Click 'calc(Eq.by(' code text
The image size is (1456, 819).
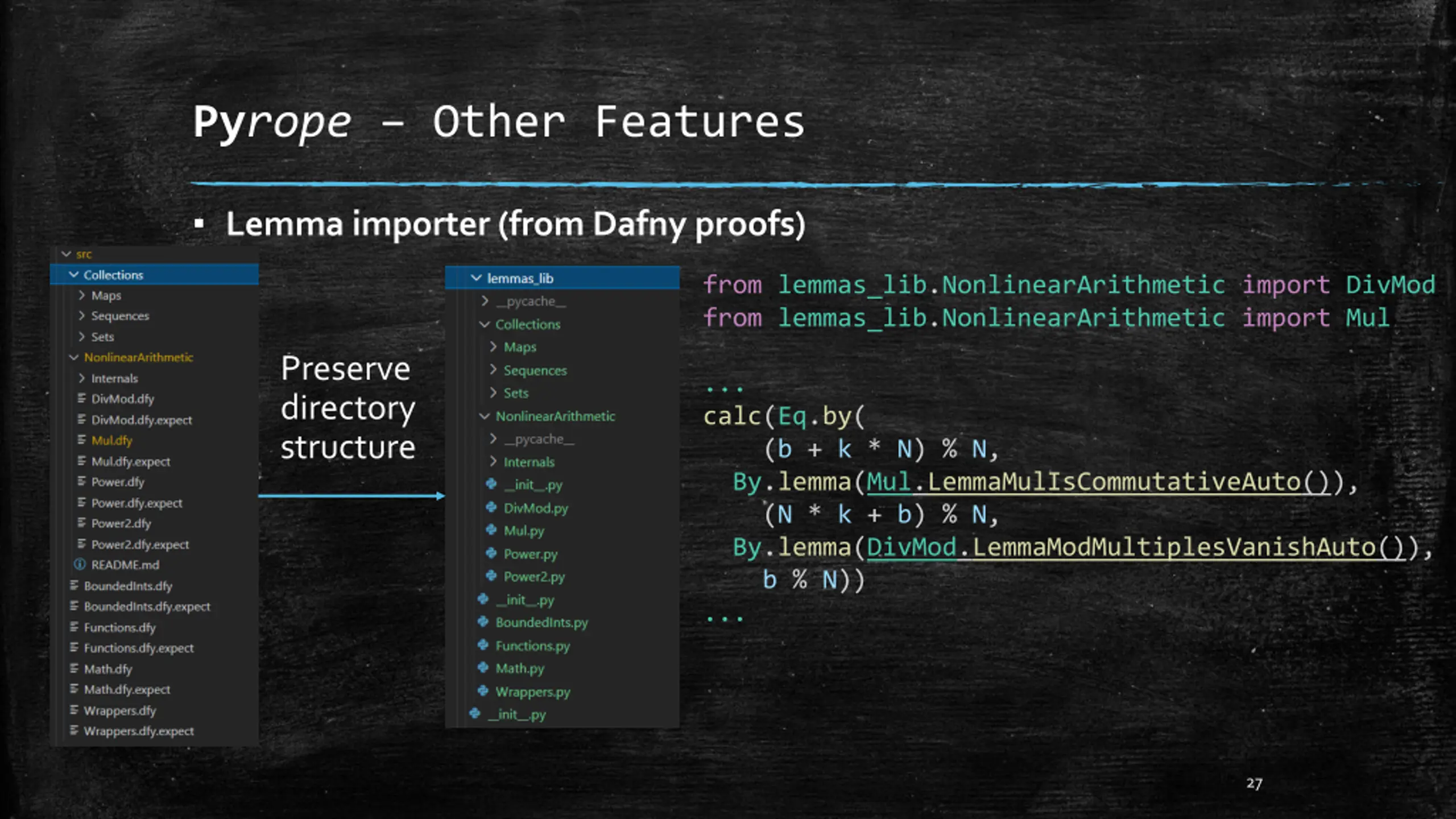(784, 417)
